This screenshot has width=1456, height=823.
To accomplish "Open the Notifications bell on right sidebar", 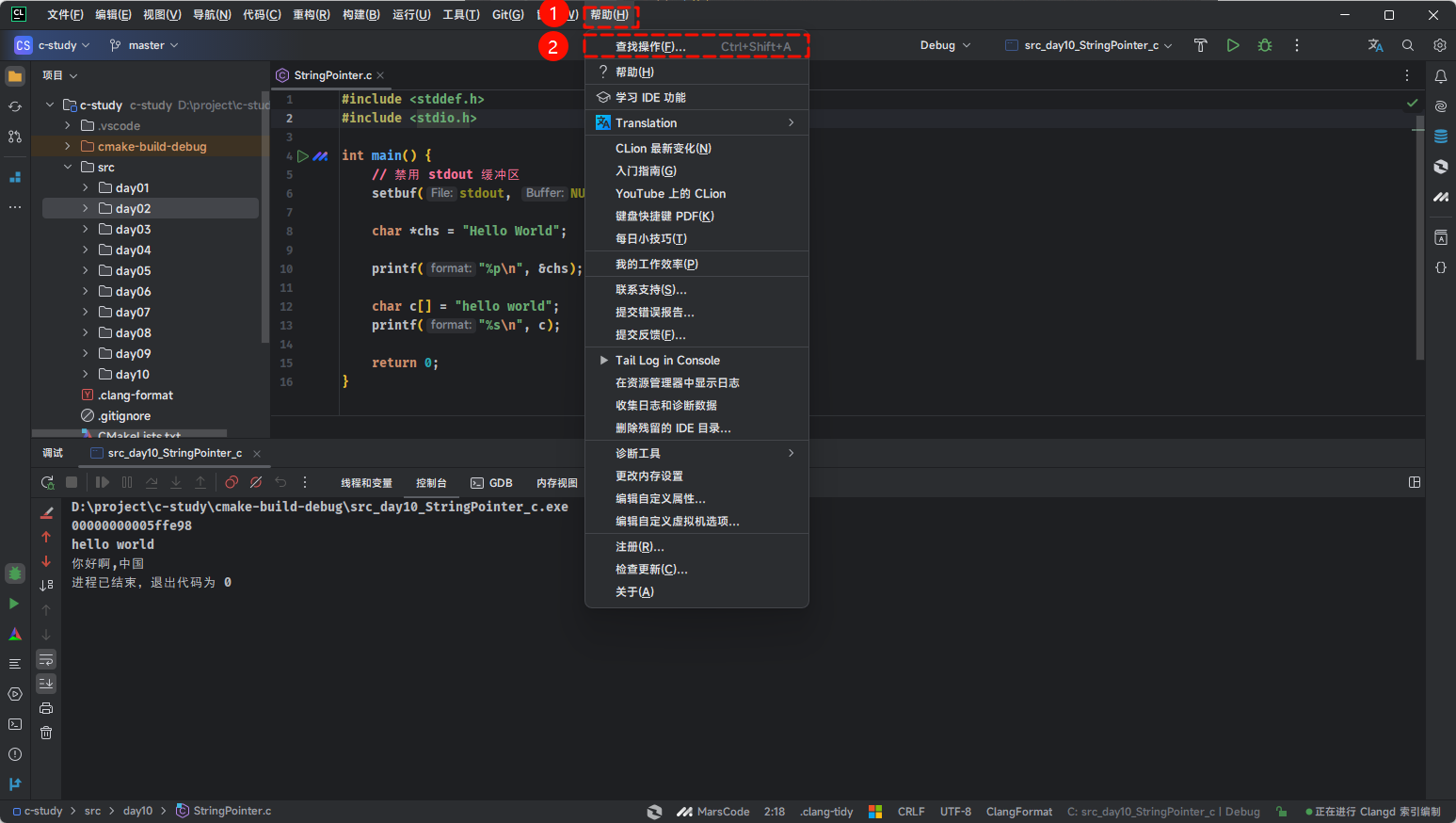I will (x=1440, y=76).
